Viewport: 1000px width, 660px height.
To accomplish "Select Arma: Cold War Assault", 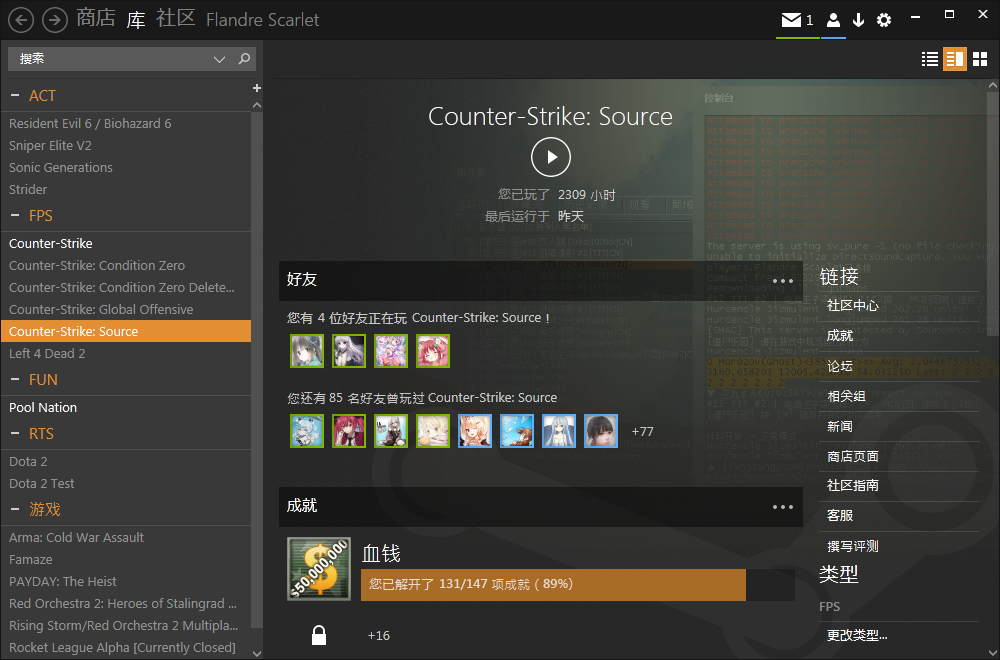I will 126,538.
